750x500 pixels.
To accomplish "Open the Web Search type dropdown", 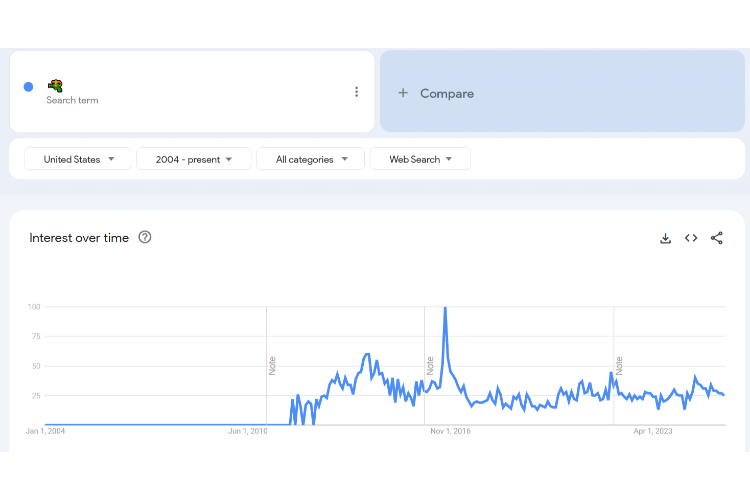I will [420, 159].
